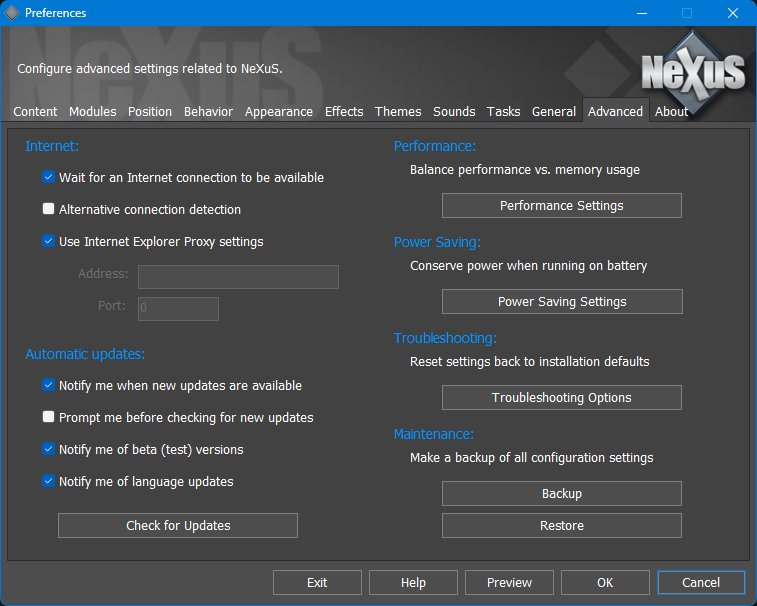Viewport: 757px width, 606px height.
Task: Enable Alternative connection detection
Action: pos(48,209)
